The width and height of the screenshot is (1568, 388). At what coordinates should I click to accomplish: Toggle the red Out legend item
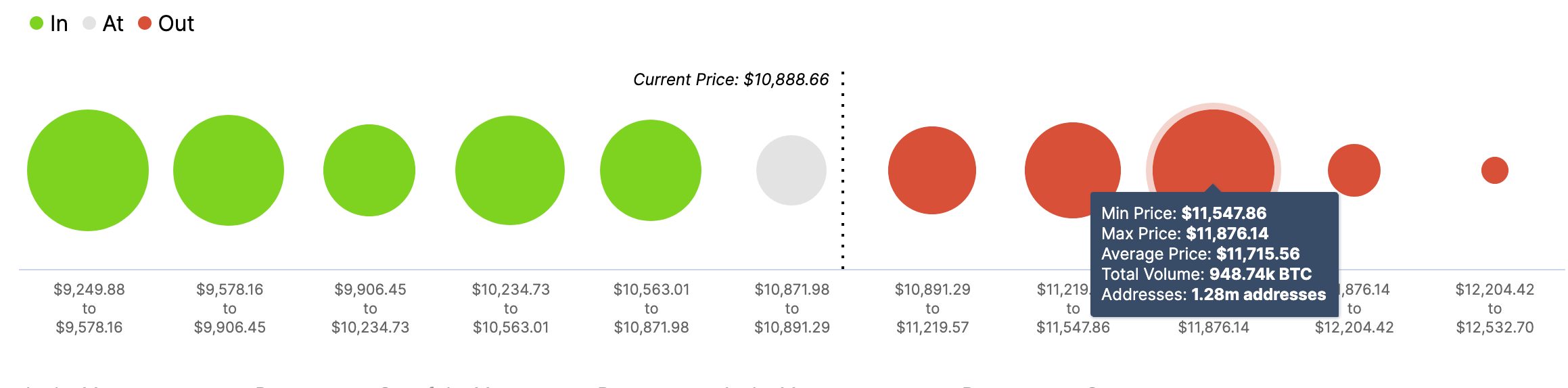166,24
